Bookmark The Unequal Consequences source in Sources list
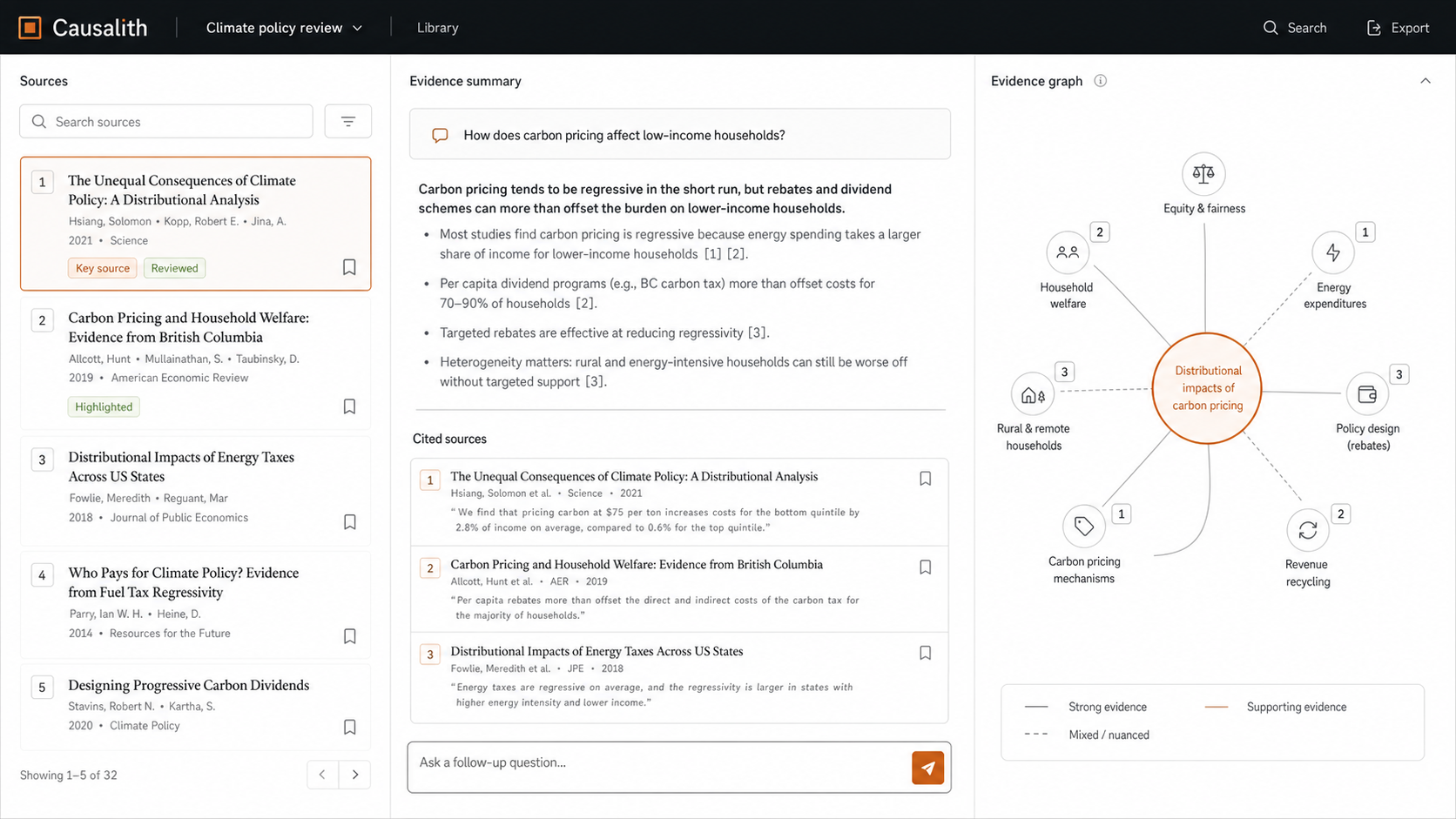This screenshot has width=1456, height=819. coord(349,267)
